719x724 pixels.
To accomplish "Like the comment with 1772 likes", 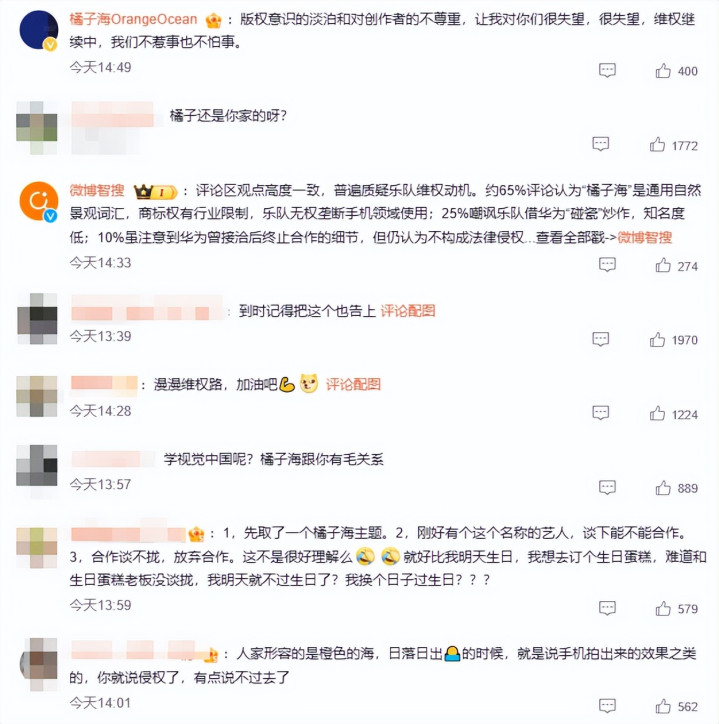I will 657,145.
